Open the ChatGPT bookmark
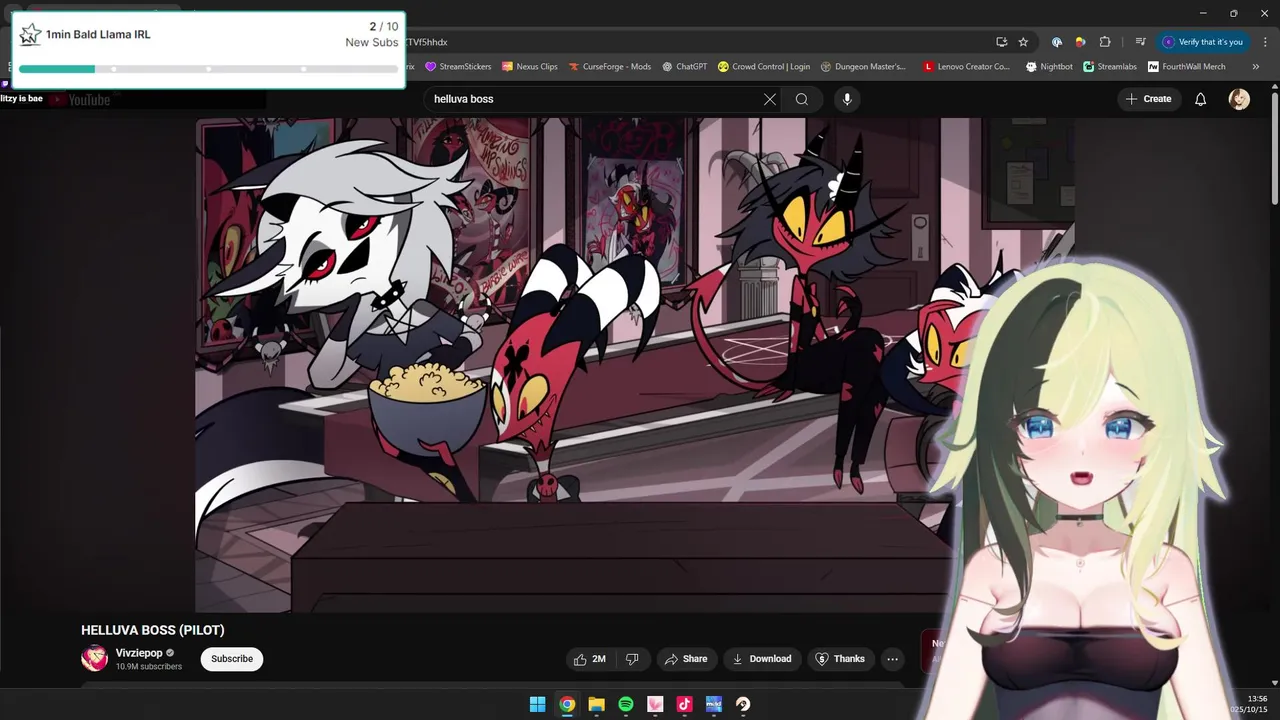Image resolution: width=1280 pixels, height=720 pixels. [684, 67]
